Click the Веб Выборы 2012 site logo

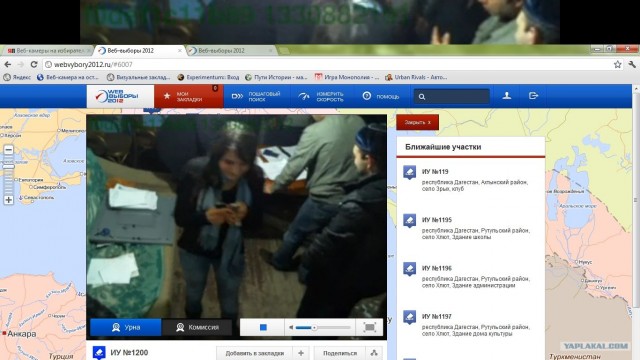120,96
